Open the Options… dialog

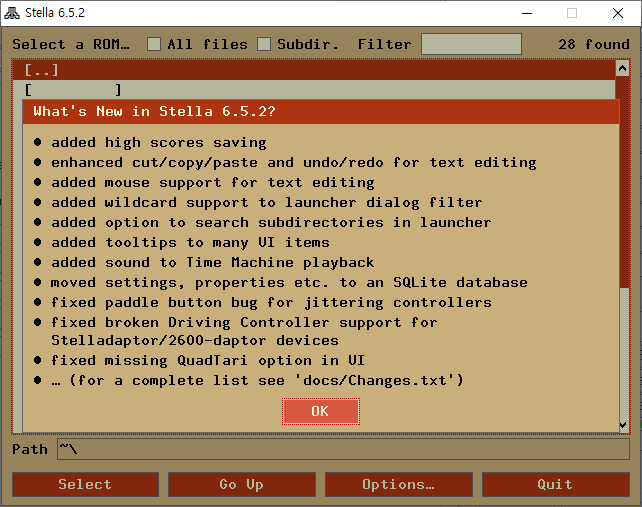click(x=399, y=484)
